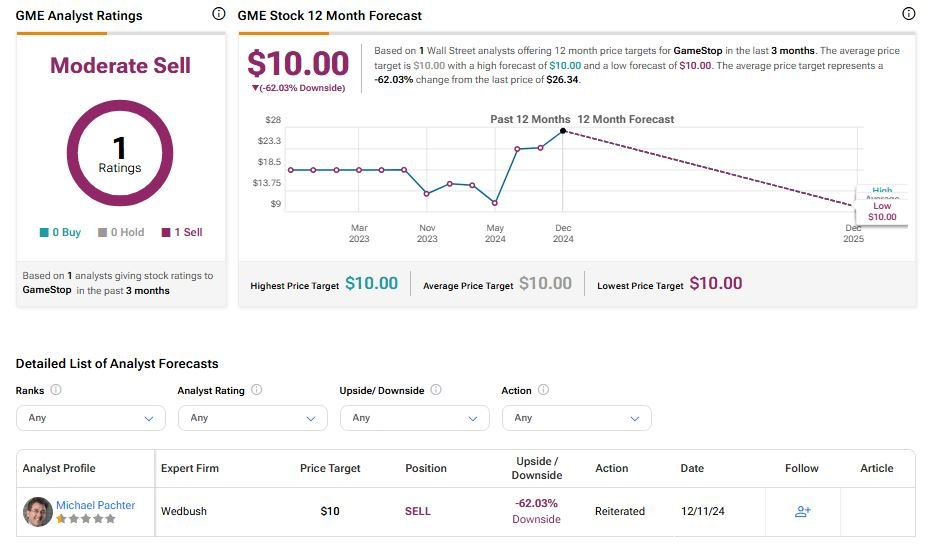Click the info icon next to Analyst Rating

click(x=257, y=391)
